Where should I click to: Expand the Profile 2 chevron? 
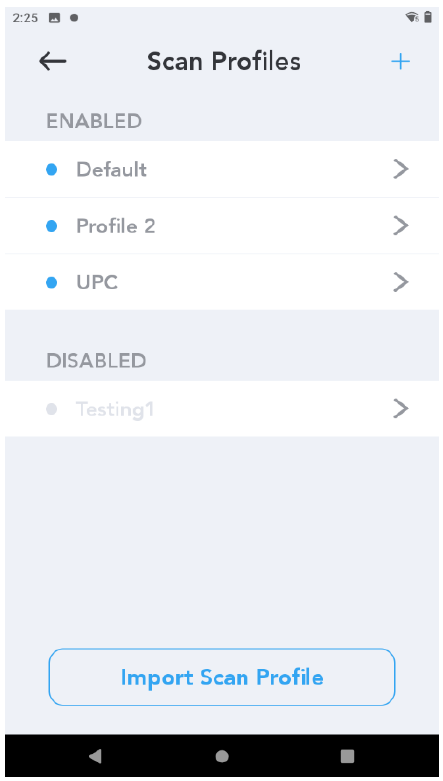[x=401, y=226]
